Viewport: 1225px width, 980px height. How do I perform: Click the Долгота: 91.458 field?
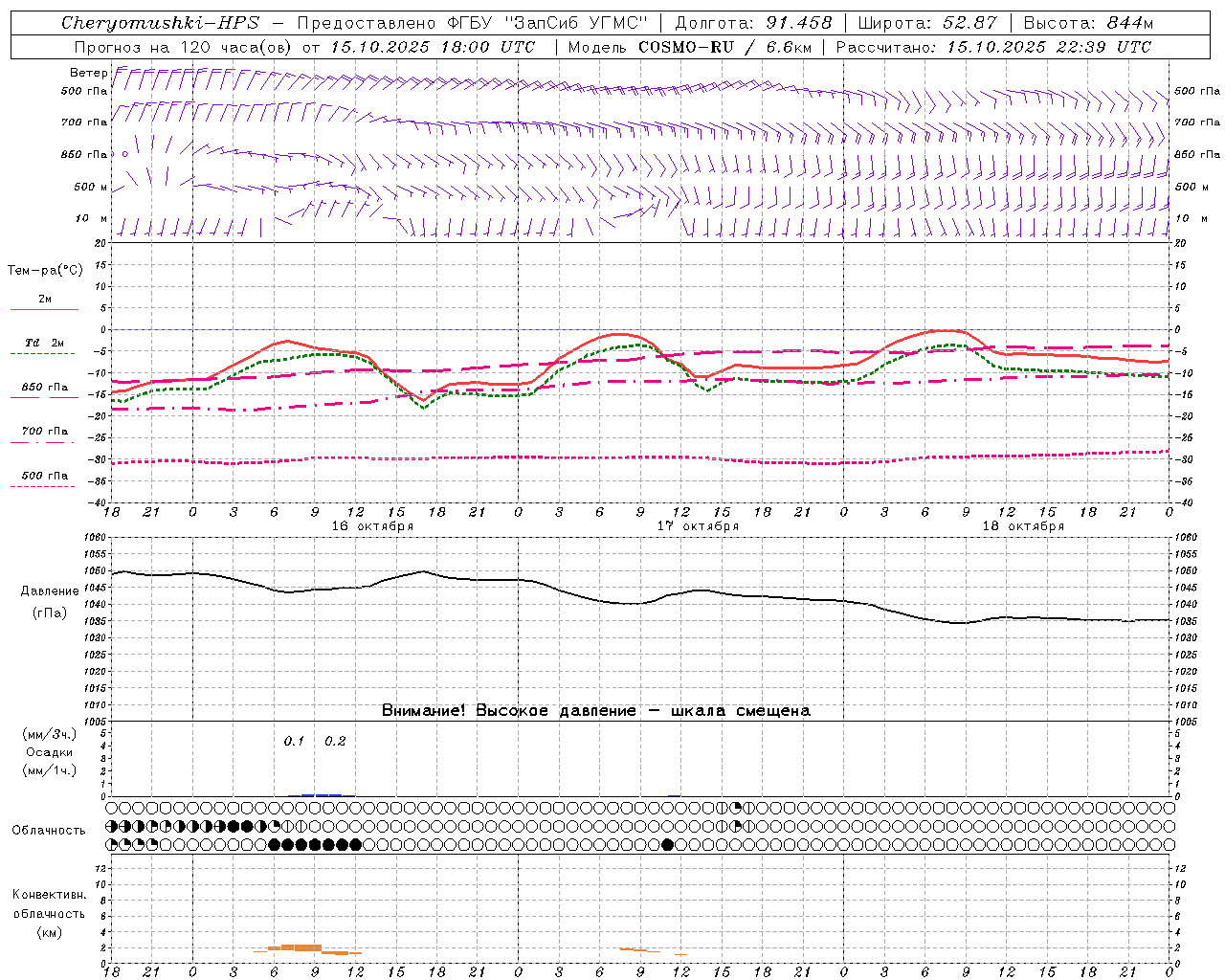(753, 23)
